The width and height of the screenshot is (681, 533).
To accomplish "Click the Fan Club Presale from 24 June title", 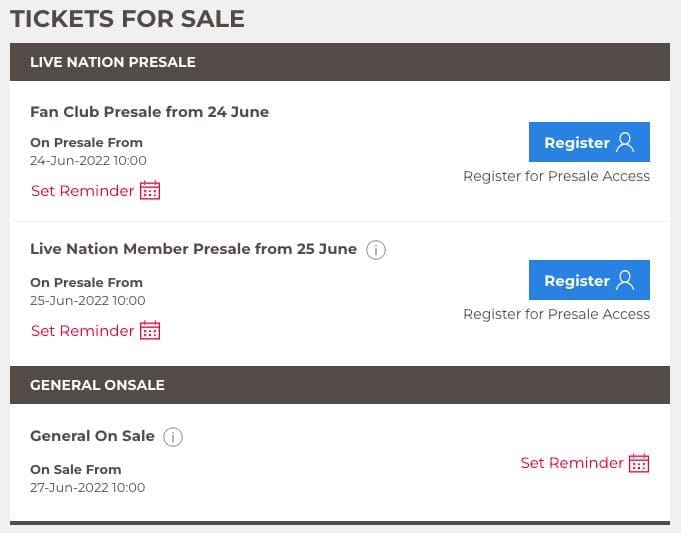I will [x=149, y=112].
